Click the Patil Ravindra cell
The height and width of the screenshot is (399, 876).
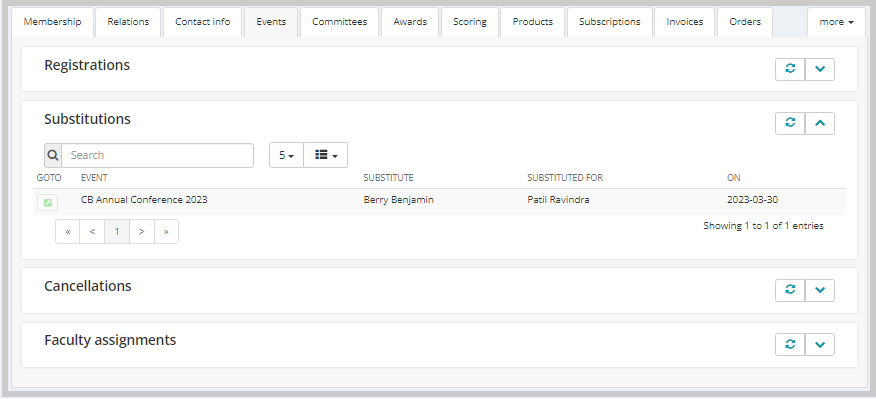pyautogui.click(x=558, y=200)
